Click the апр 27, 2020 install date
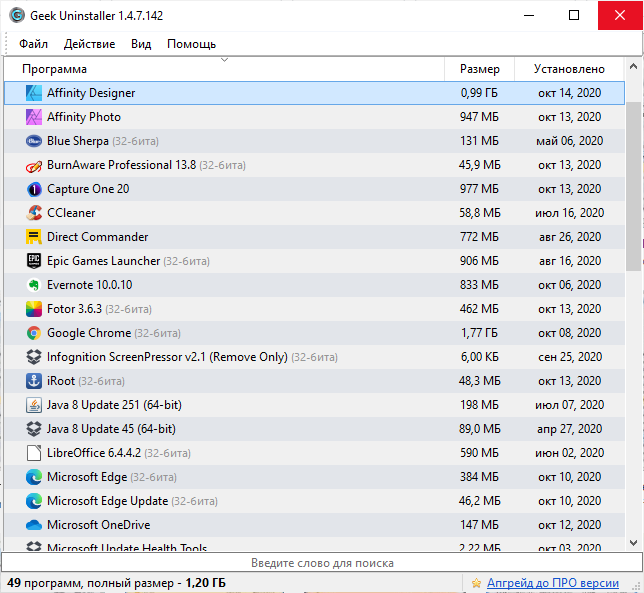This screenshot has width=644, height=593. click(x=569, y=429)
